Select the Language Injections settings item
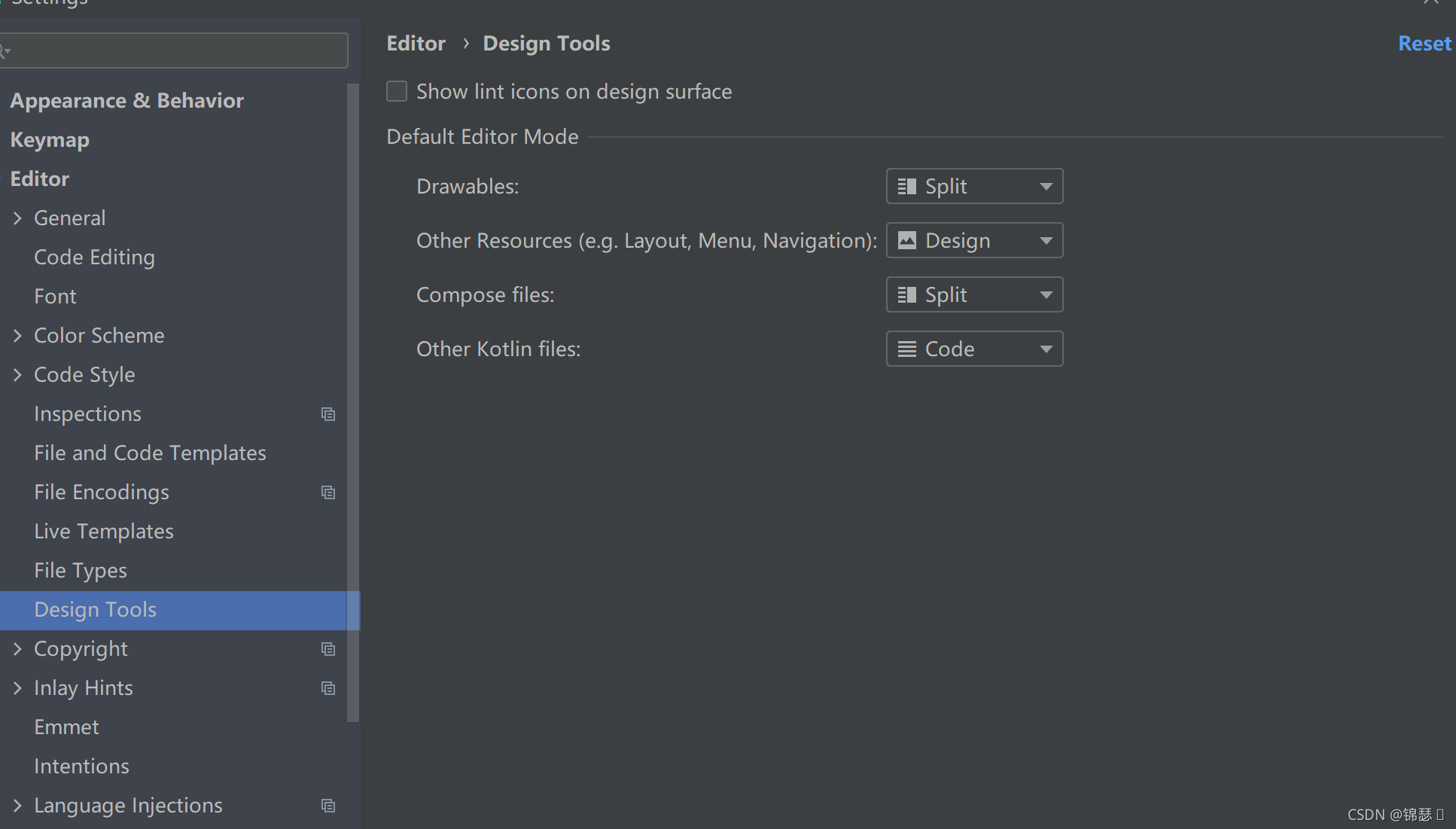 coord(128,805)
